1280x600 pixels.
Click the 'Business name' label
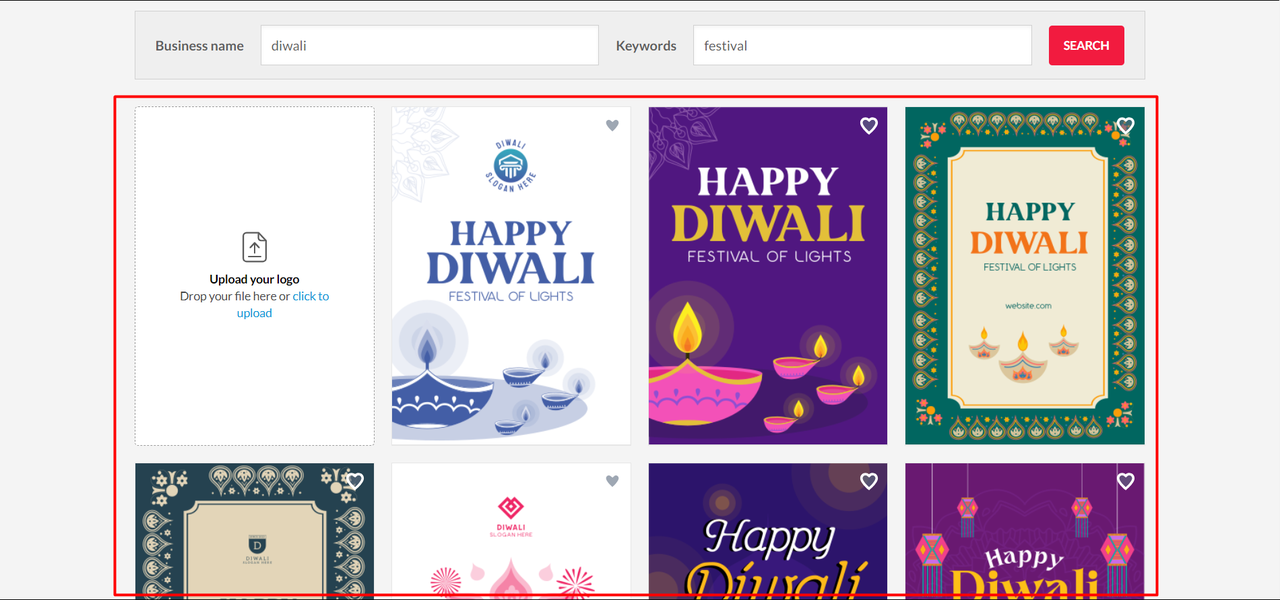[199, 45]
